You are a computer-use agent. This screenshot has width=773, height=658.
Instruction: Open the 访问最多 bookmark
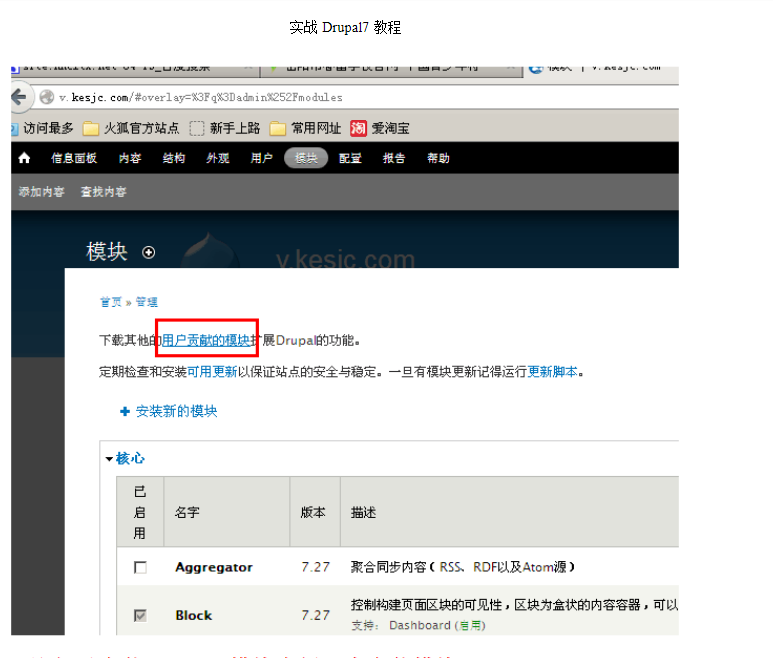(43, 128)
